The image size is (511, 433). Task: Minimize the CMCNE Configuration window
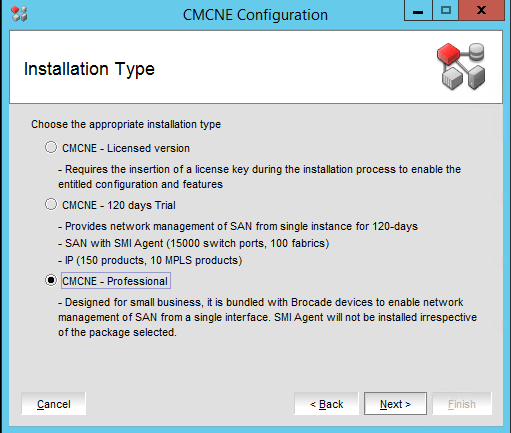point(418,11)
